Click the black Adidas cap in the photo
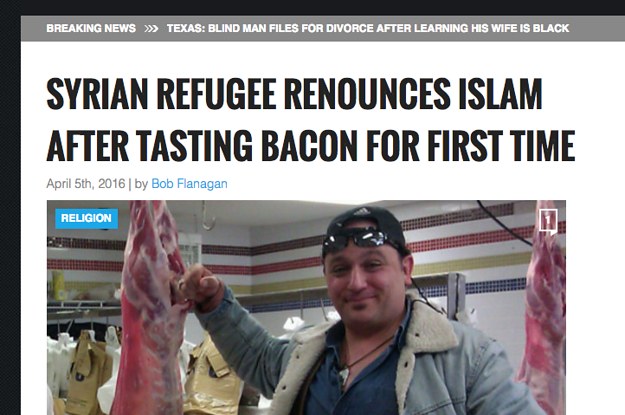This screenshot has width=625, height=415. coord(363,225)
